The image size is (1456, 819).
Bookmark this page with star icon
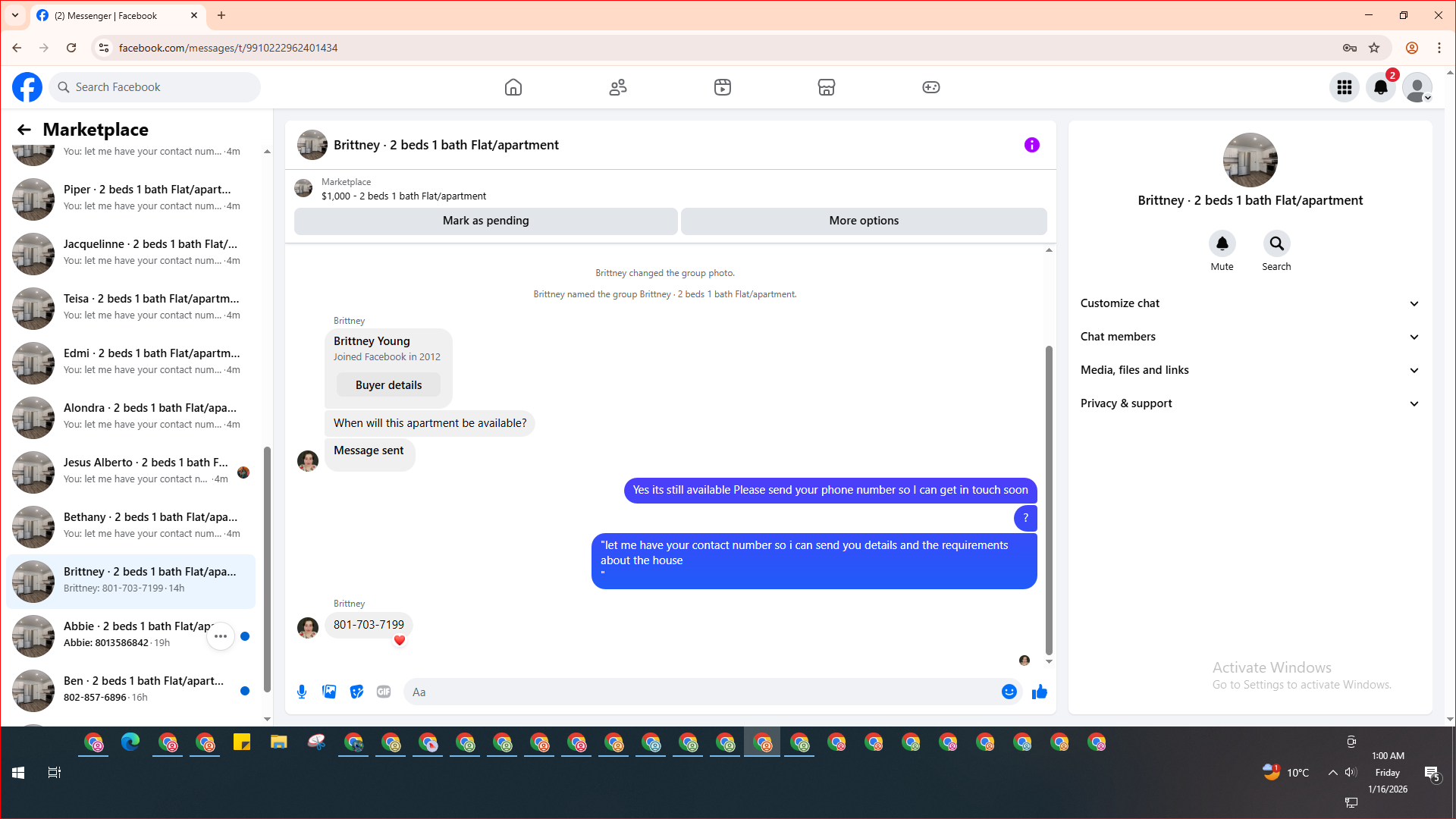click(x=1374, y=48)
